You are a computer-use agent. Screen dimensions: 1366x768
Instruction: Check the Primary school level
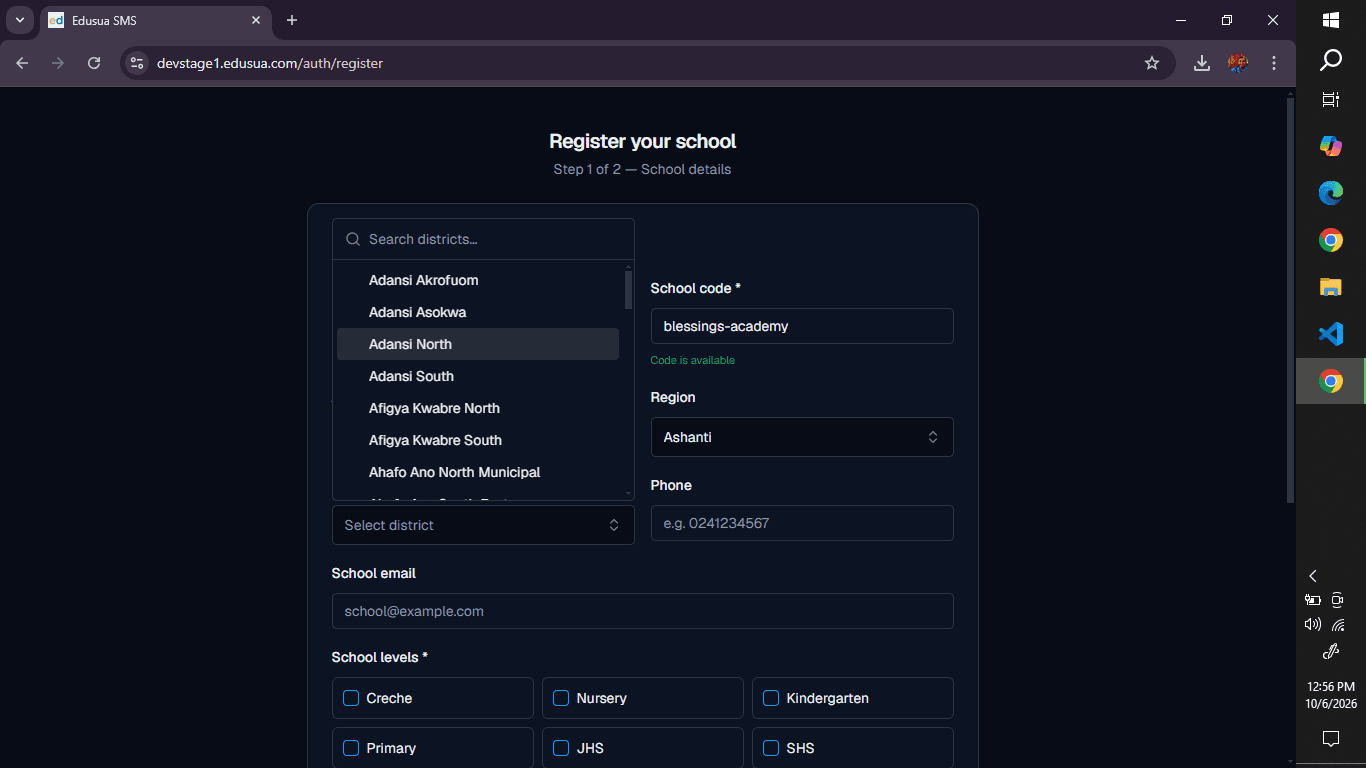click(351, 748)
